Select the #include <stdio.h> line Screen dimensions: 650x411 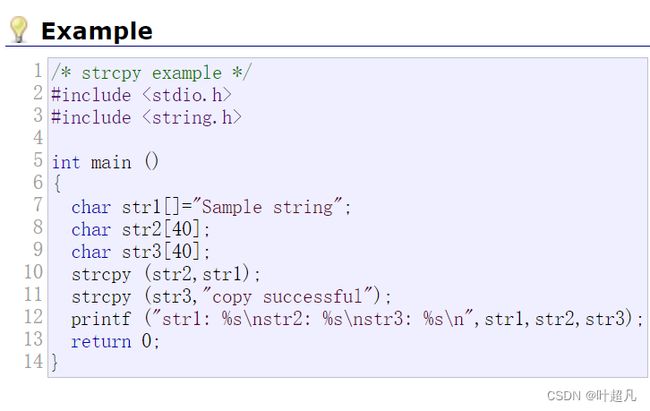point(141,95)
